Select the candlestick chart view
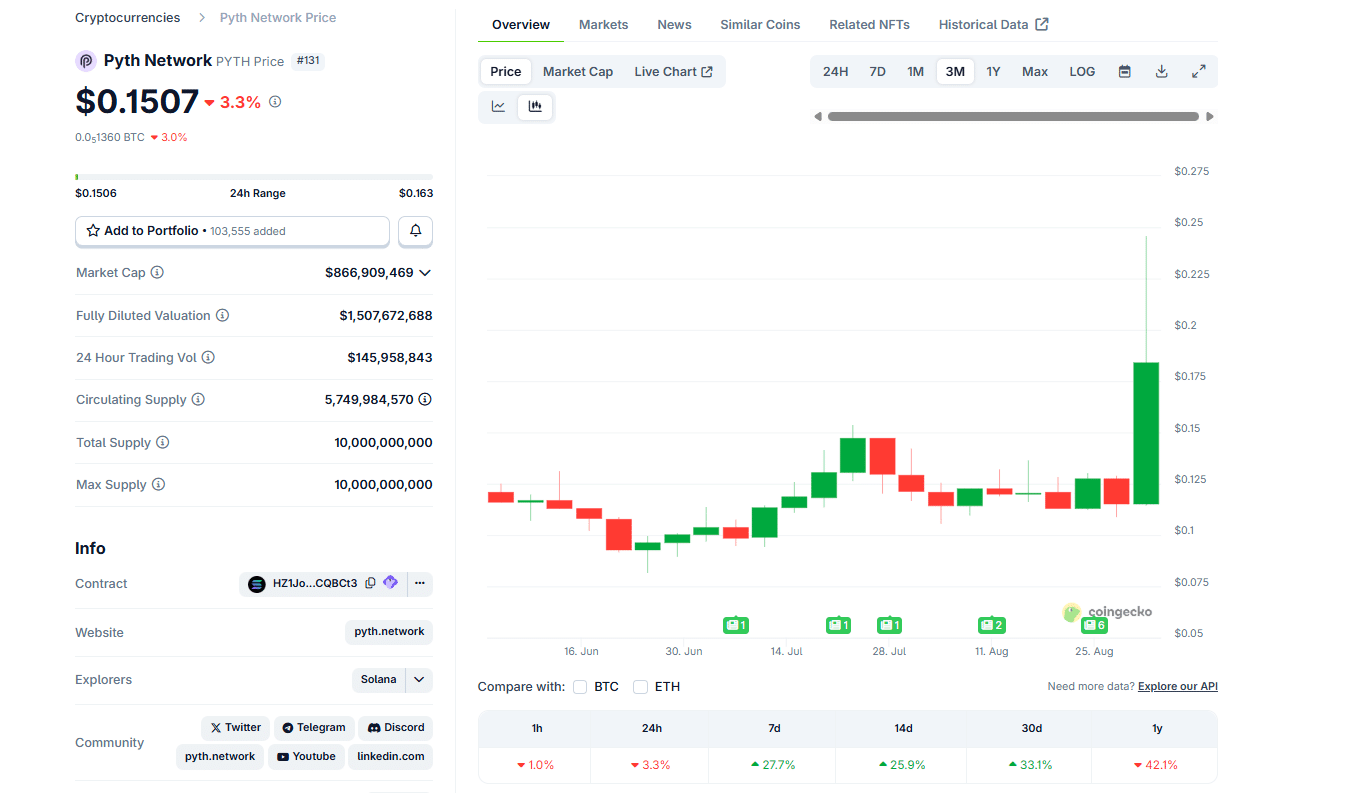Viewport: 1369px width, 793px height. (x=535, y=106)
